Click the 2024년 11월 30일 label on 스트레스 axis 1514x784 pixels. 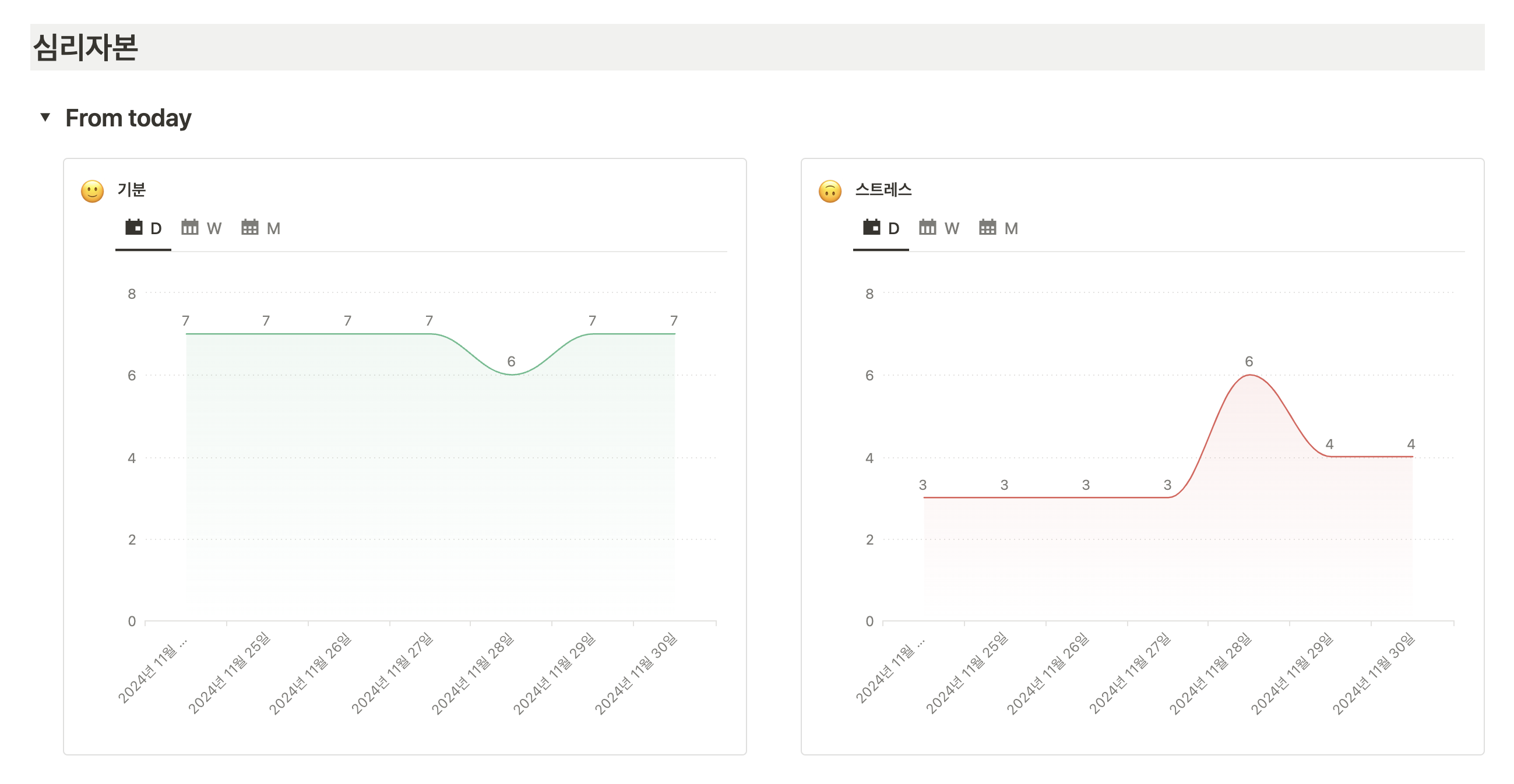pos(1374,673)
